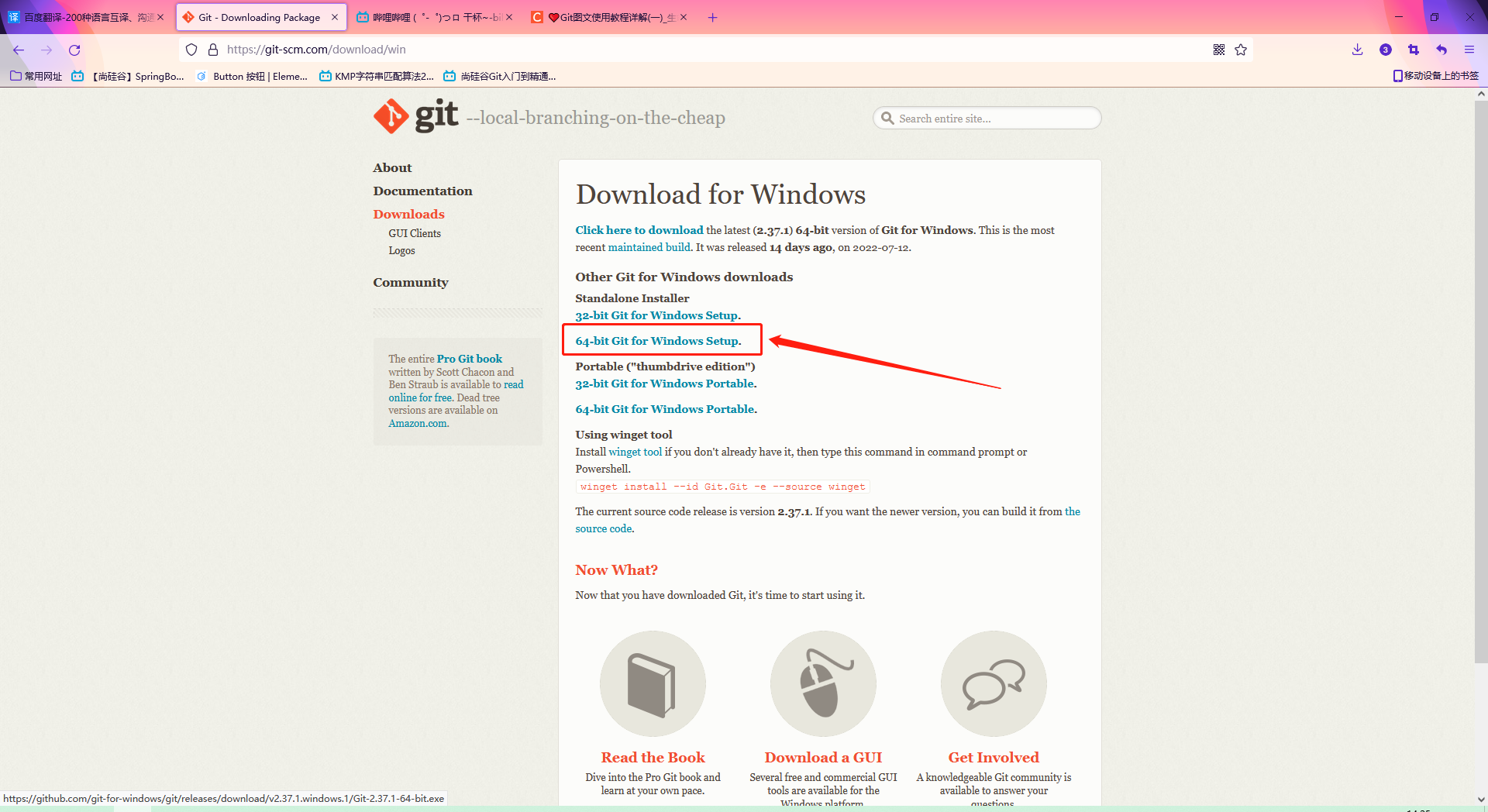The image size is (1488, 812).
Task: Switch to the Baidu Translate tab
Action: point(85,17)
